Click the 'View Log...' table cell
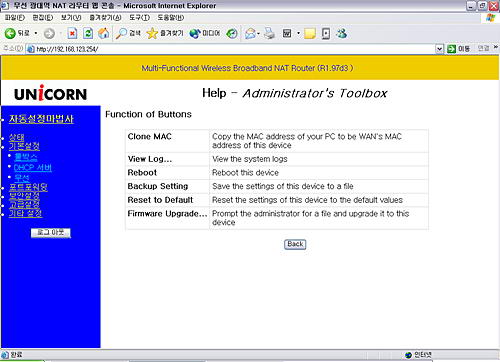Screen dimensions: 500x362 point(168,159)
